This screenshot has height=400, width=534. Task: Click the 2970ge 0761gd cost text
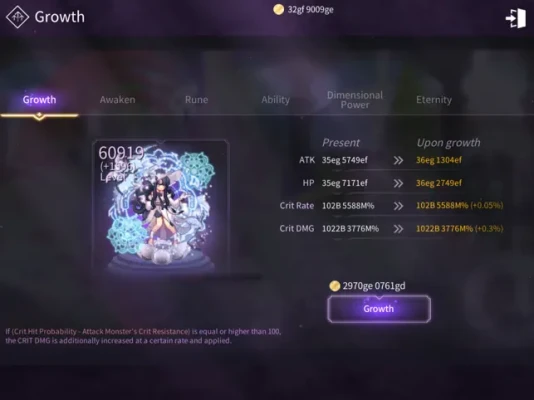[374, 286]
